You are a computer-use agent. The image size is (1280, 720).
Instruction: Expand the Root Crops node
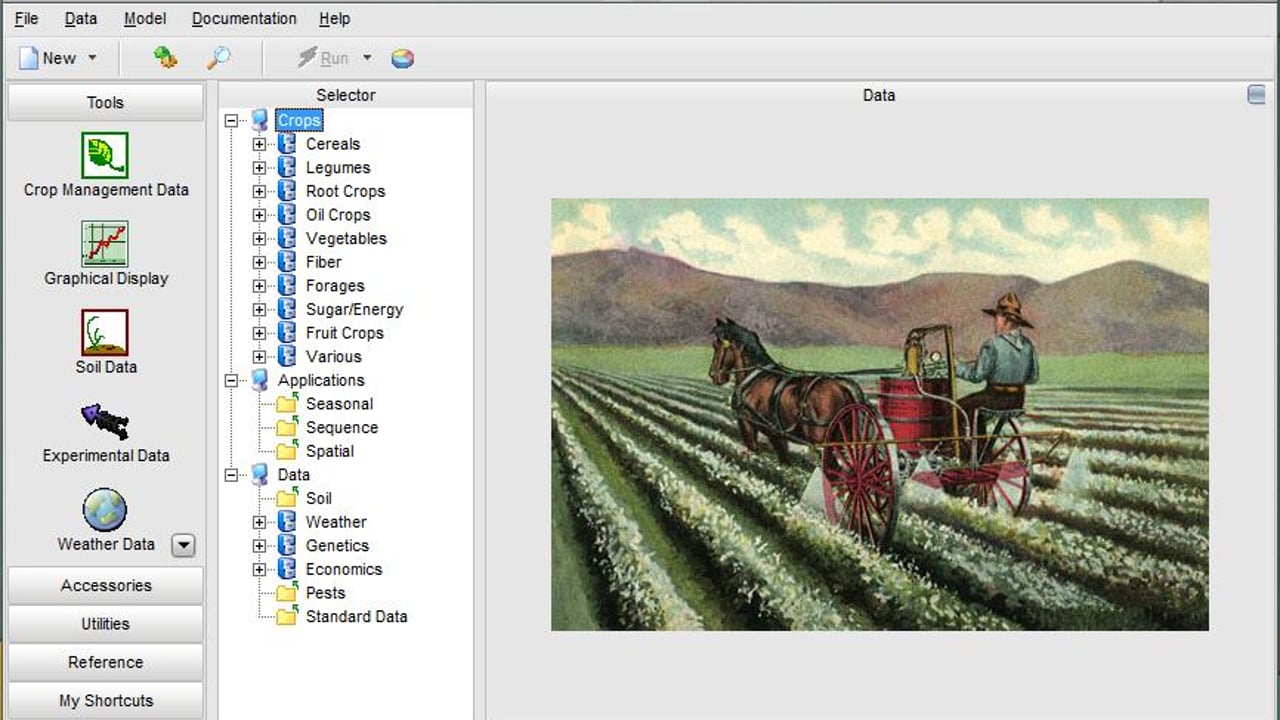[x=259, y=191]
